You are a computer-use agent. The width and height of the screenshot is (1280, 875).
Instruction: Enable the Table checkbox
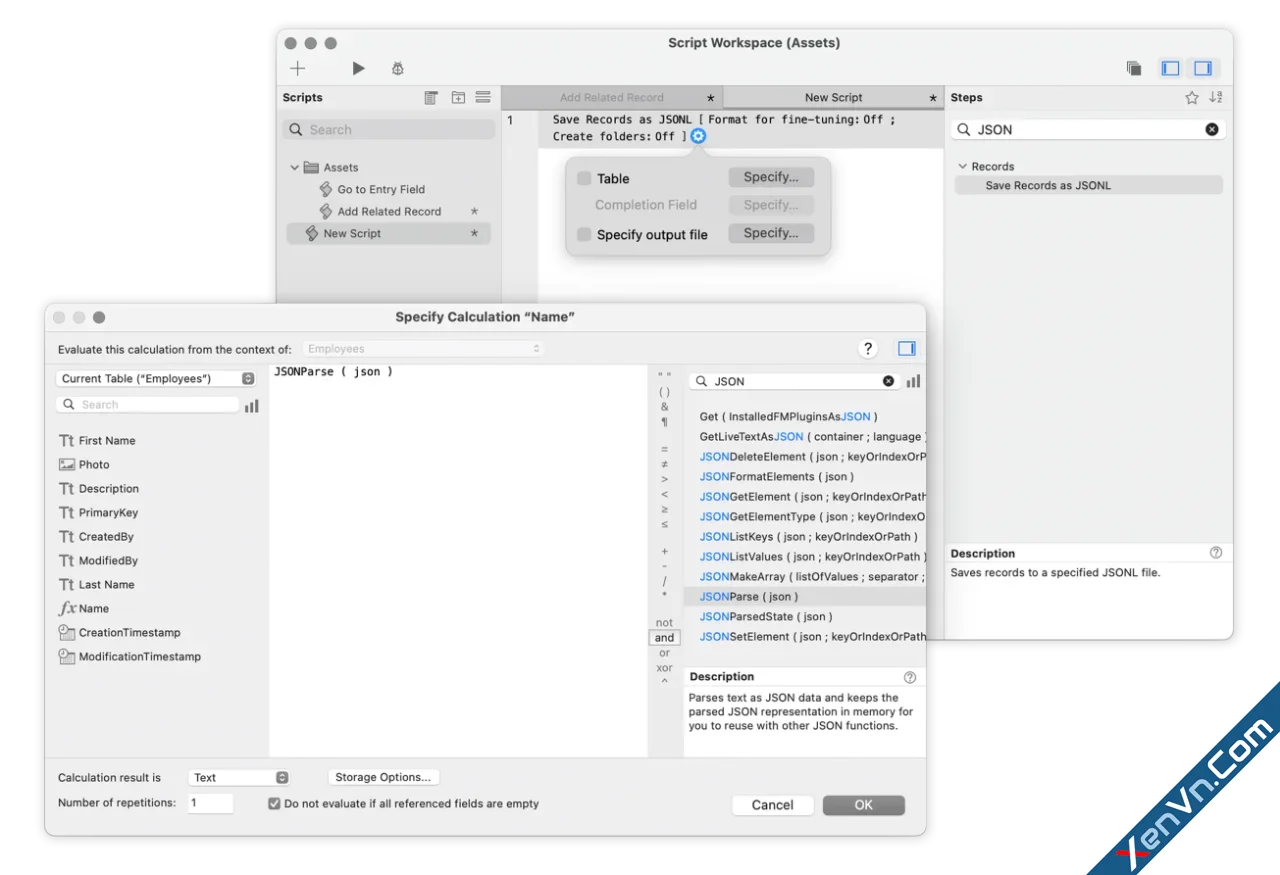pyautogui.click(x=584, y=178)
